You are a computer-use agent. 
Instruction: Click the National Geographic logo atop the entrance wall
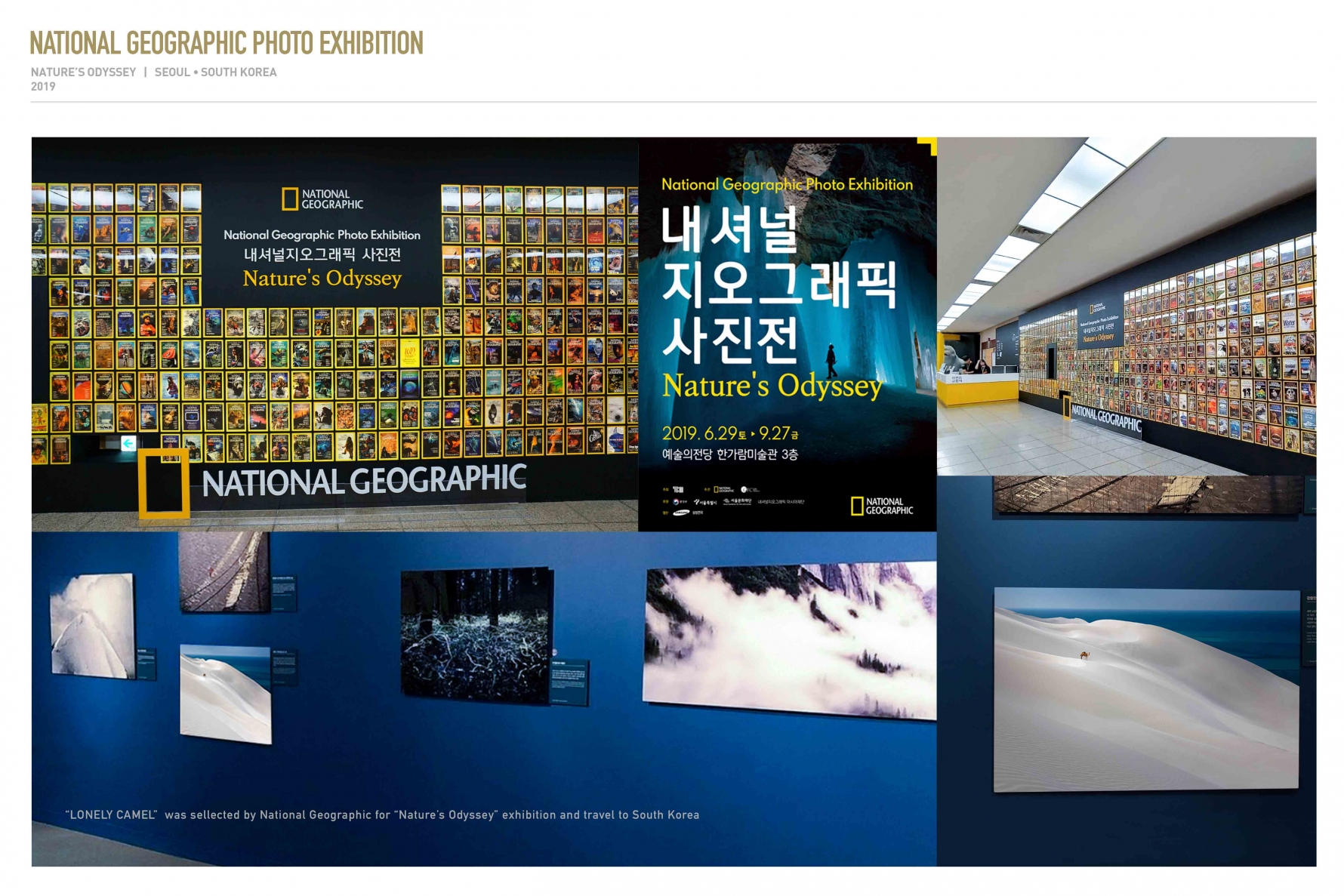coord(322,199)
